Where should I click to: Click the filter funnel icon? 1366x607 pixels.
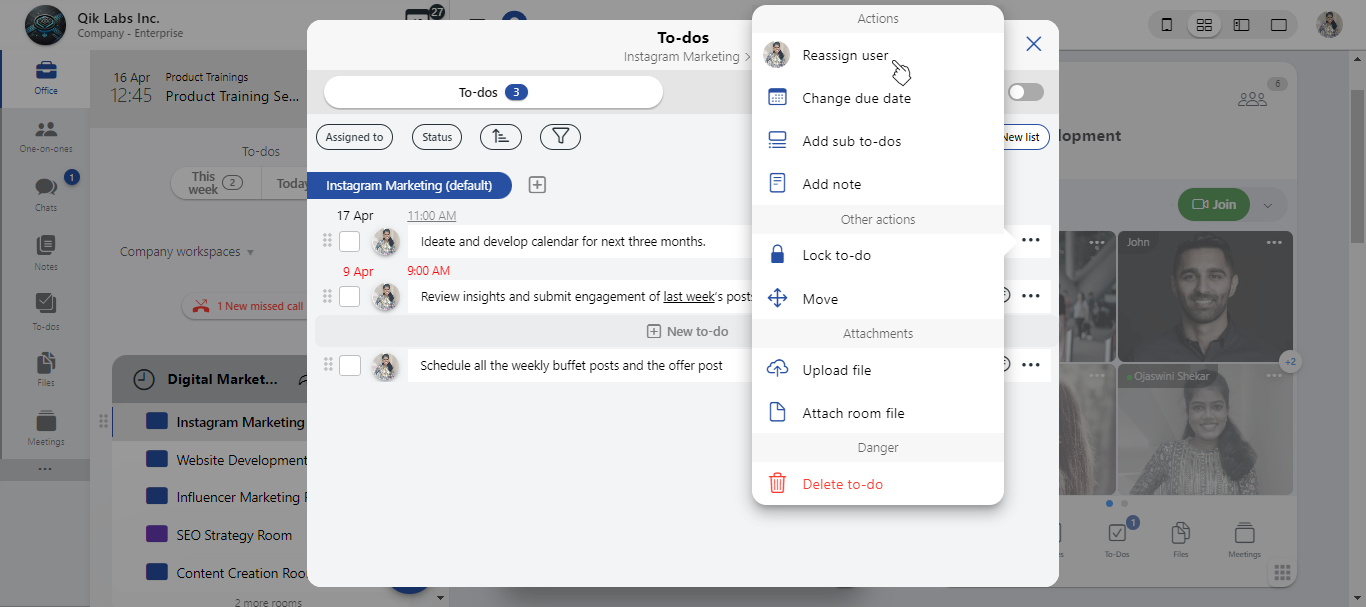[x=560, y=137]
